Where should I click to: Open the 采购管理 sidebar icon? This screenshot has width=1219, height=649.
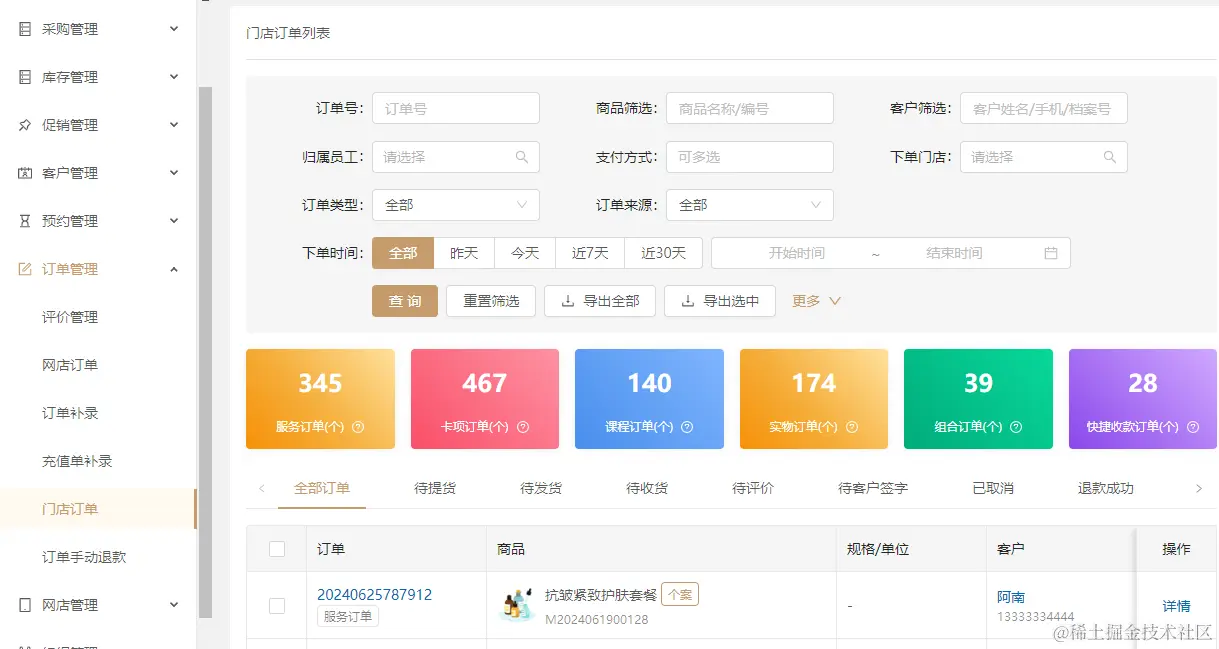coord(24,28)
